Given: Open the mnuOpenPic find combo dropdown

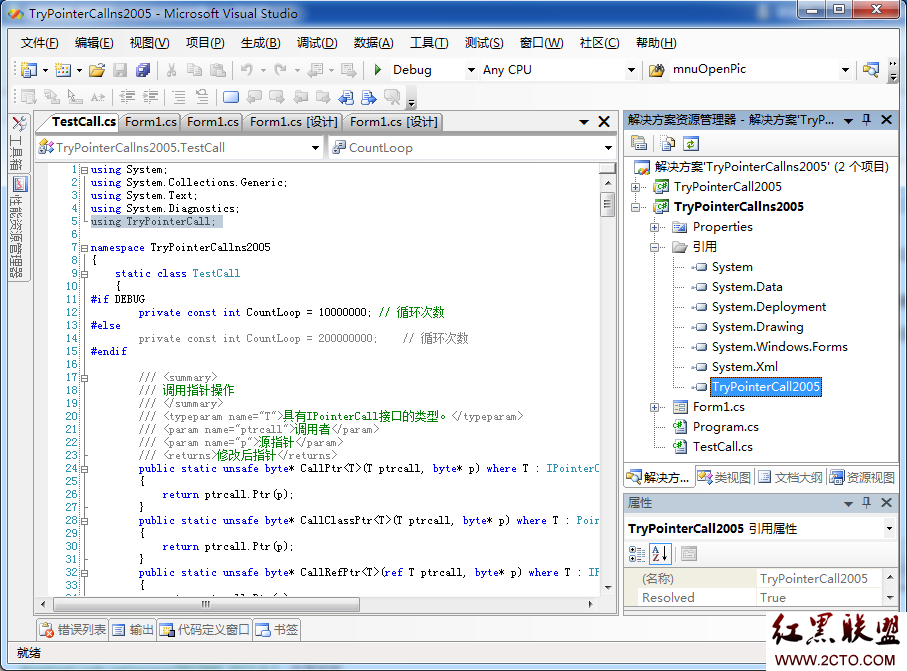Looking at the screenshot, I should pos(845,70).
